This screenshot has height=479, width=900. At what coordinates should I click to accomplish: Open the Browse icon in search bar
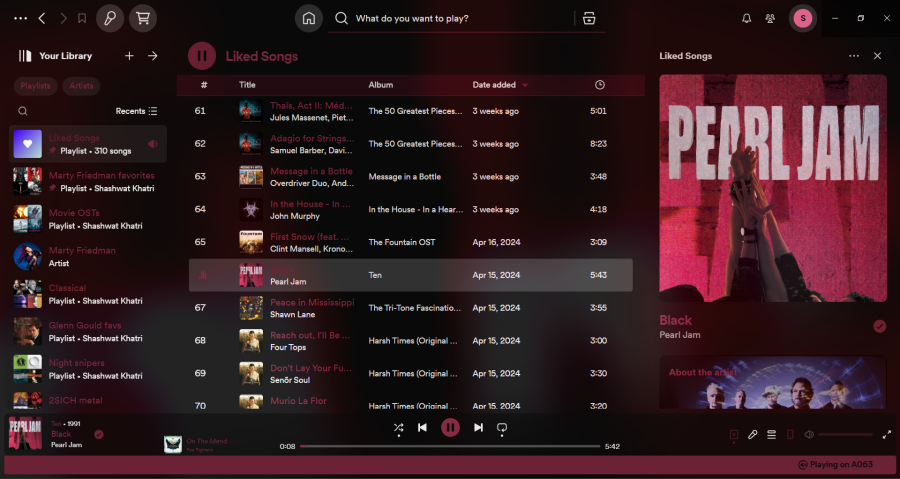589,18
